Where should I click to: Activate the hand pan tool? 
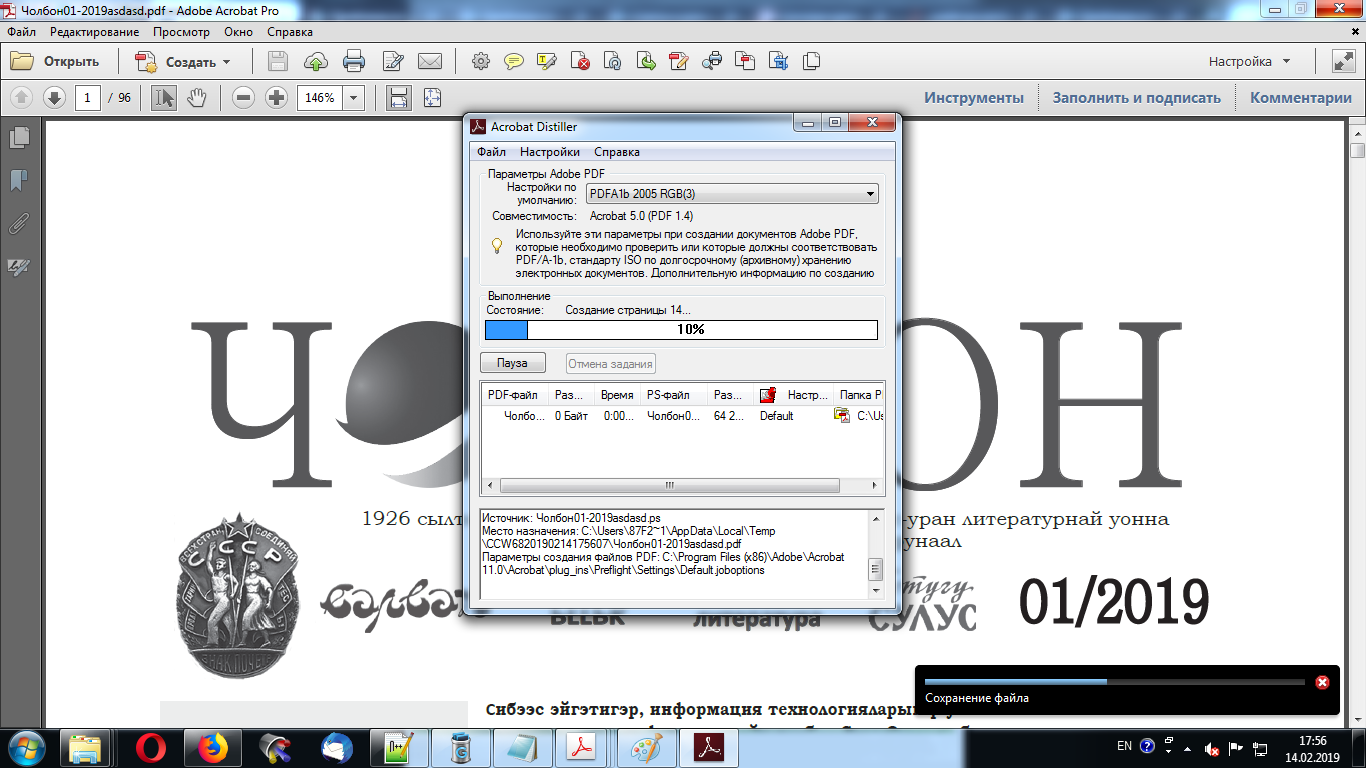196,98
